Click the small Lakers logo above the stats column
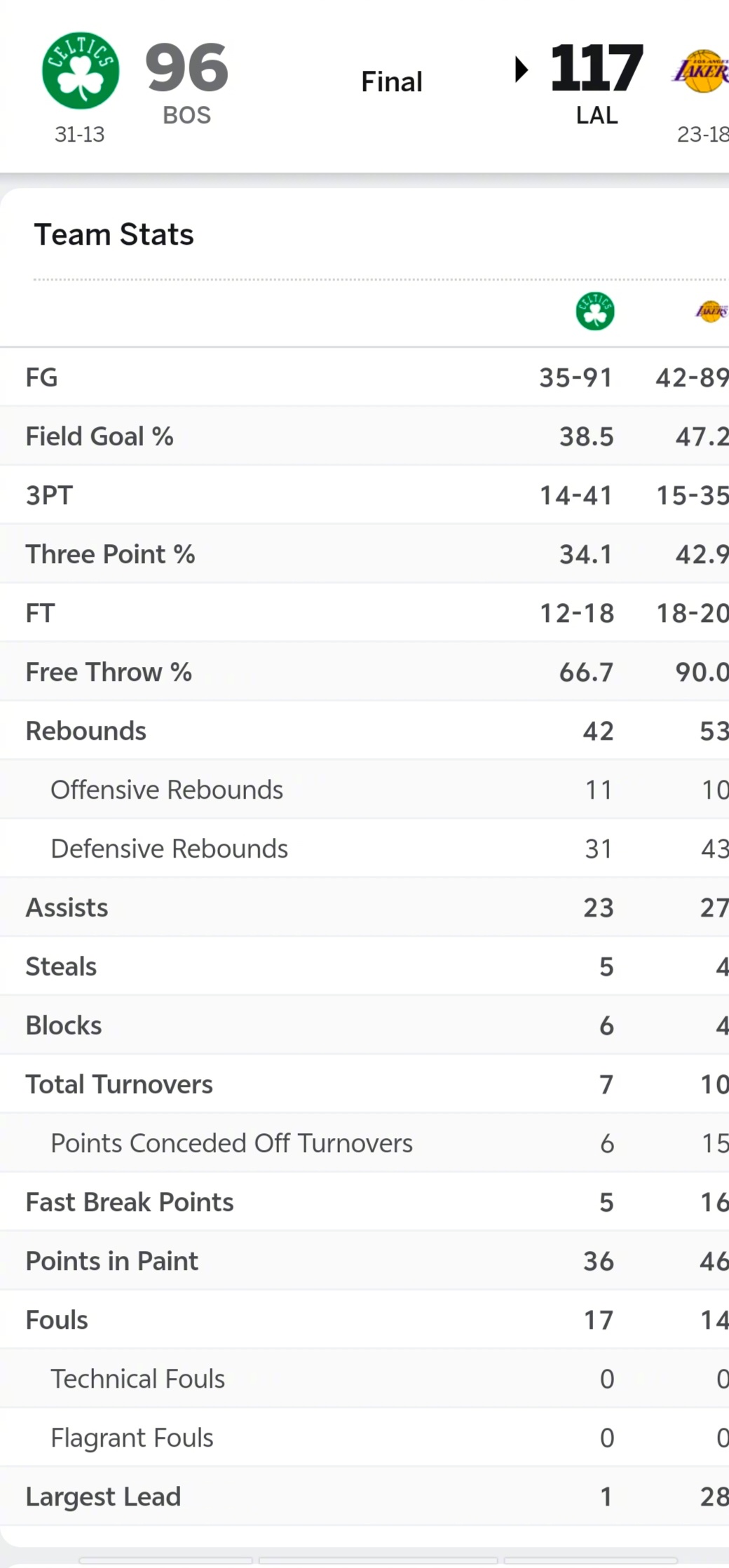The image size is (729, 1568). [711, 311]
